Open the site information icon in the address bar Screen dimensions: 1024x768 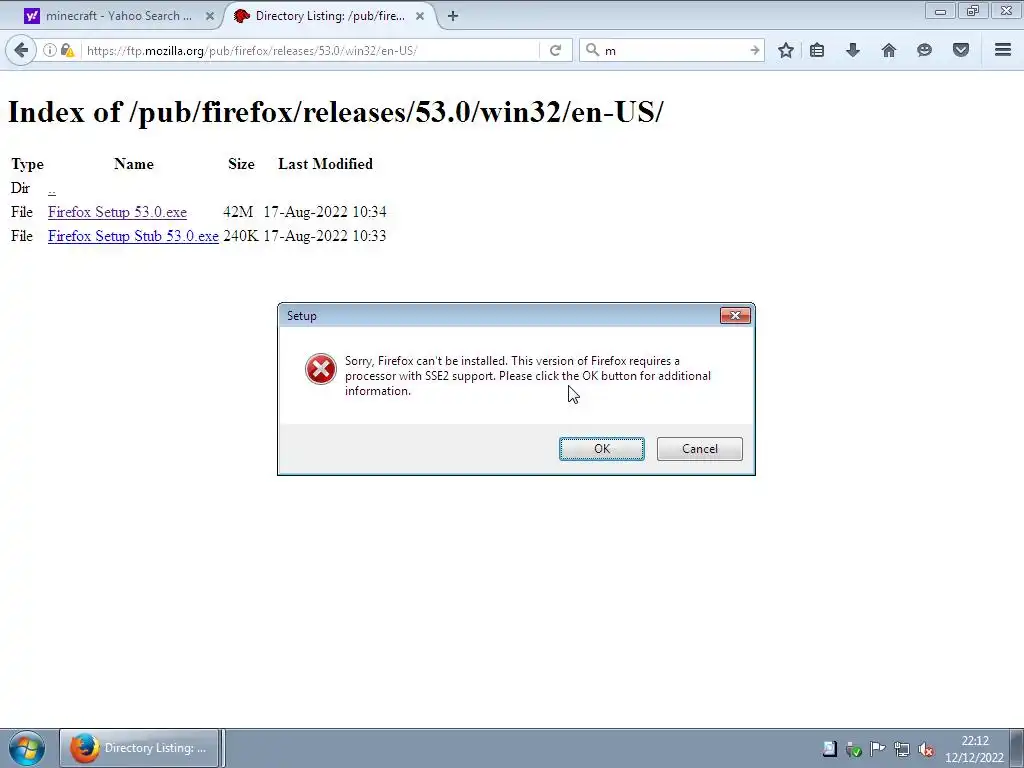click(x=50, y=50)
